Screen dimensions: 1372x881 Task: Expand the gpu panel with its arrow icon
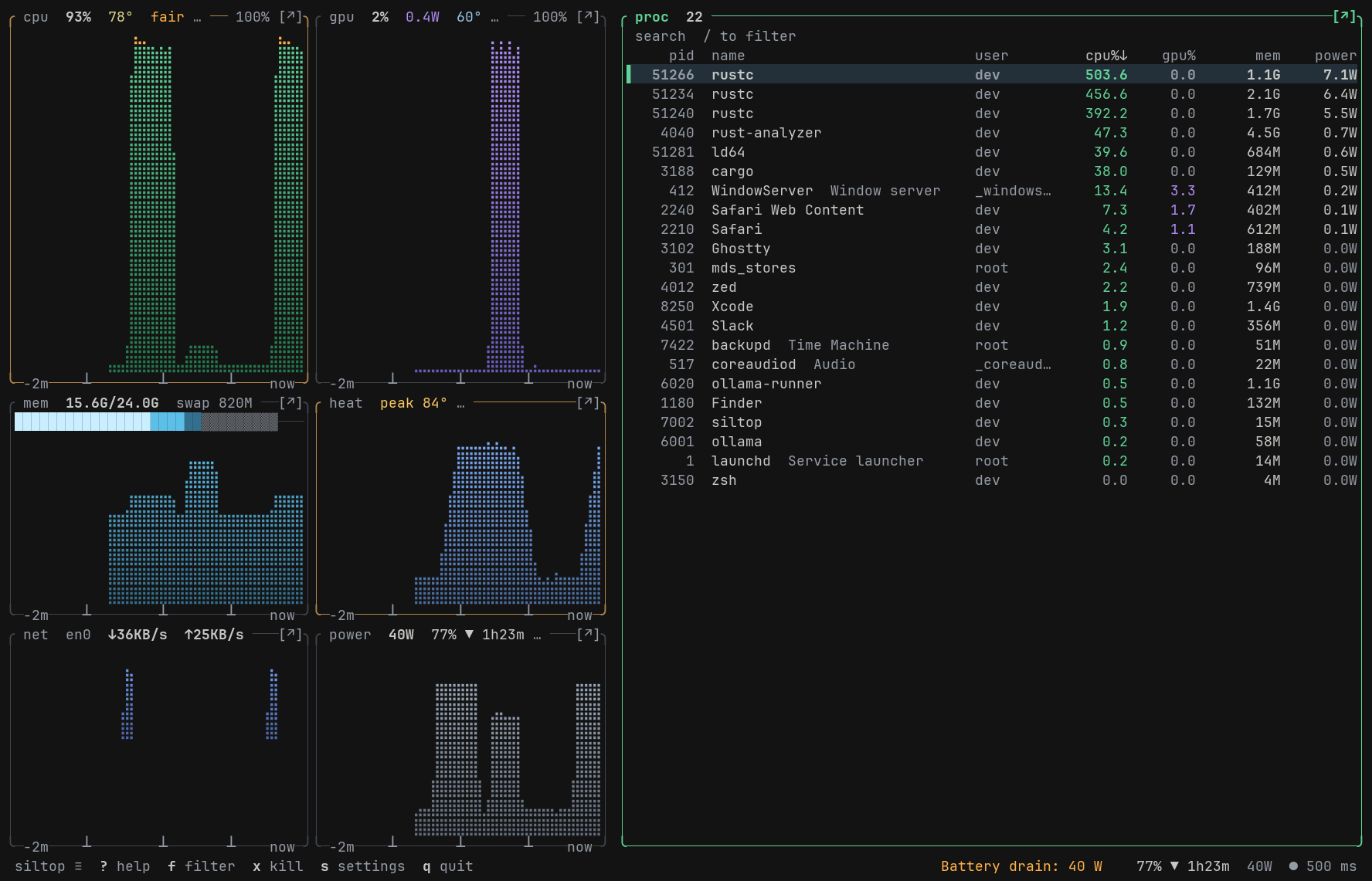click(588, 17)
